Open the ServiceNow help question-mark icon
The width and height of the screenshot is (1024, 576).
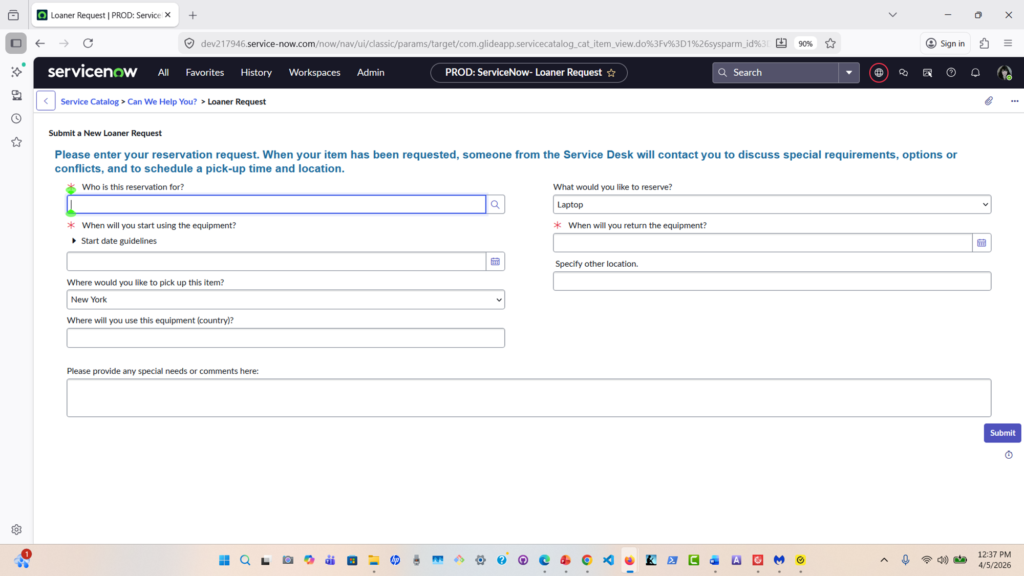click(951, 73)
